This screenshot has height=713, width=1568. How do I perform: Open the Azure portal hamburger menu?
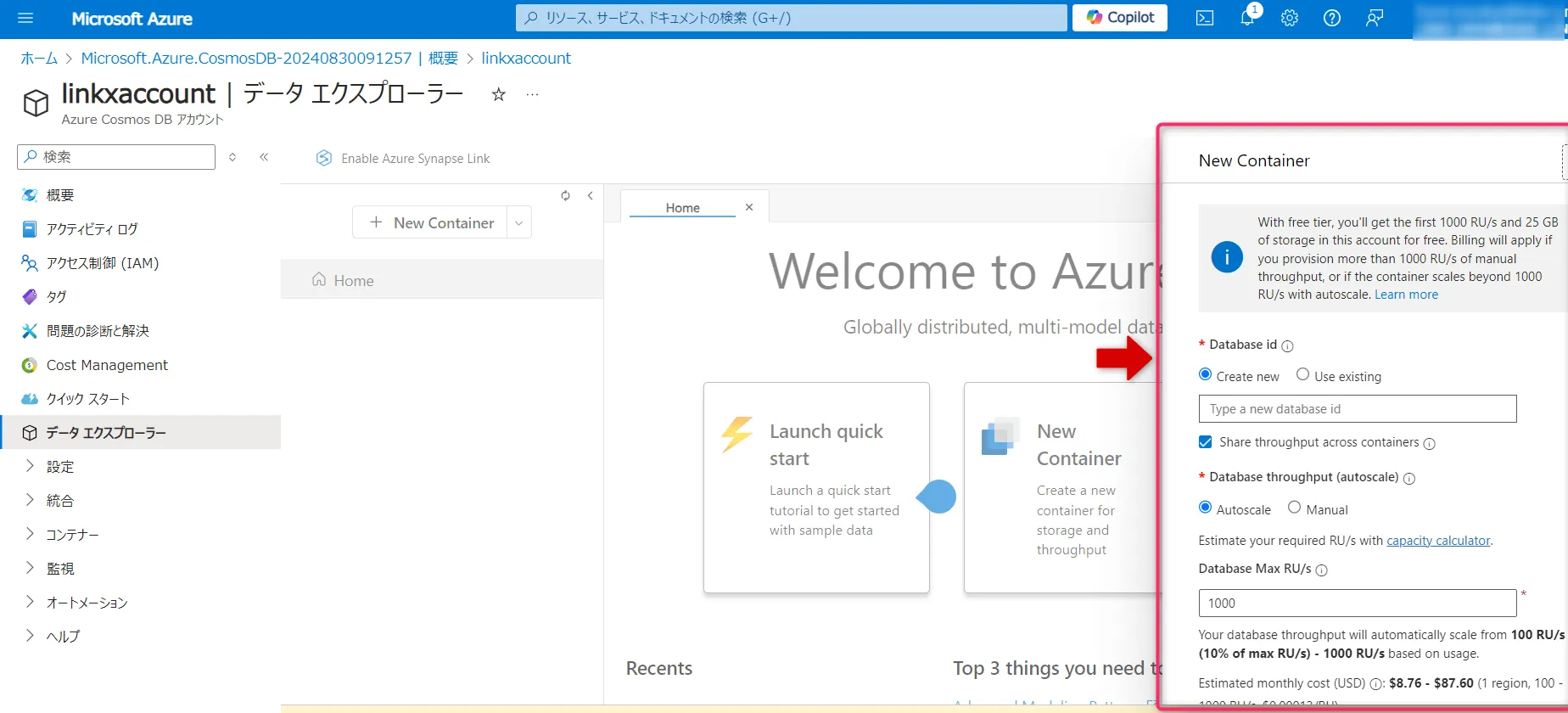tap(25, 18)
